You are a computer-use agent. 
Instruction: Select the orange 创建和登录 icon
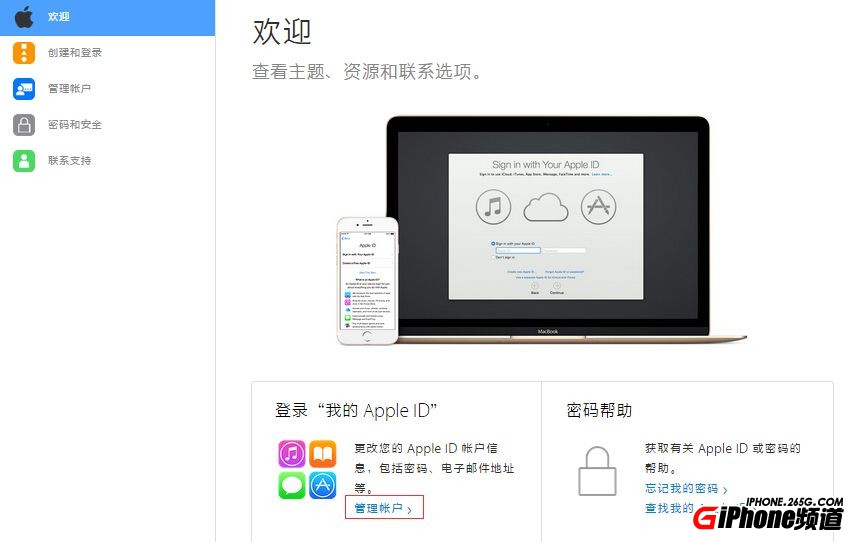coord(24,53)
